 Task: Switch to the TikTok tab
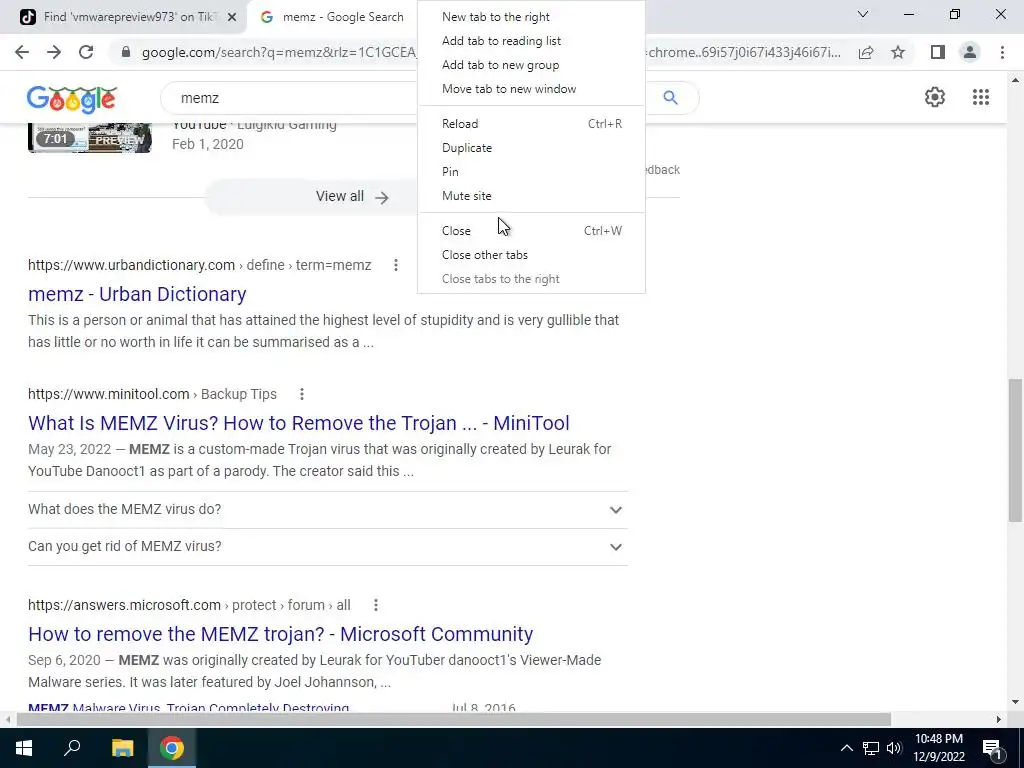point(123,17)
